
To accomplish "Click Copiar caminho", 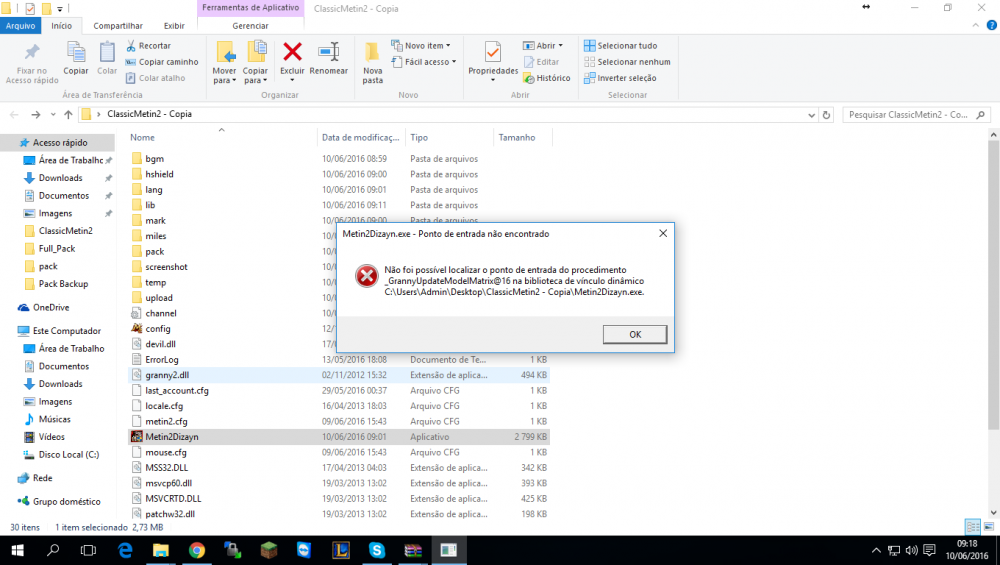I will pos(162,62).
